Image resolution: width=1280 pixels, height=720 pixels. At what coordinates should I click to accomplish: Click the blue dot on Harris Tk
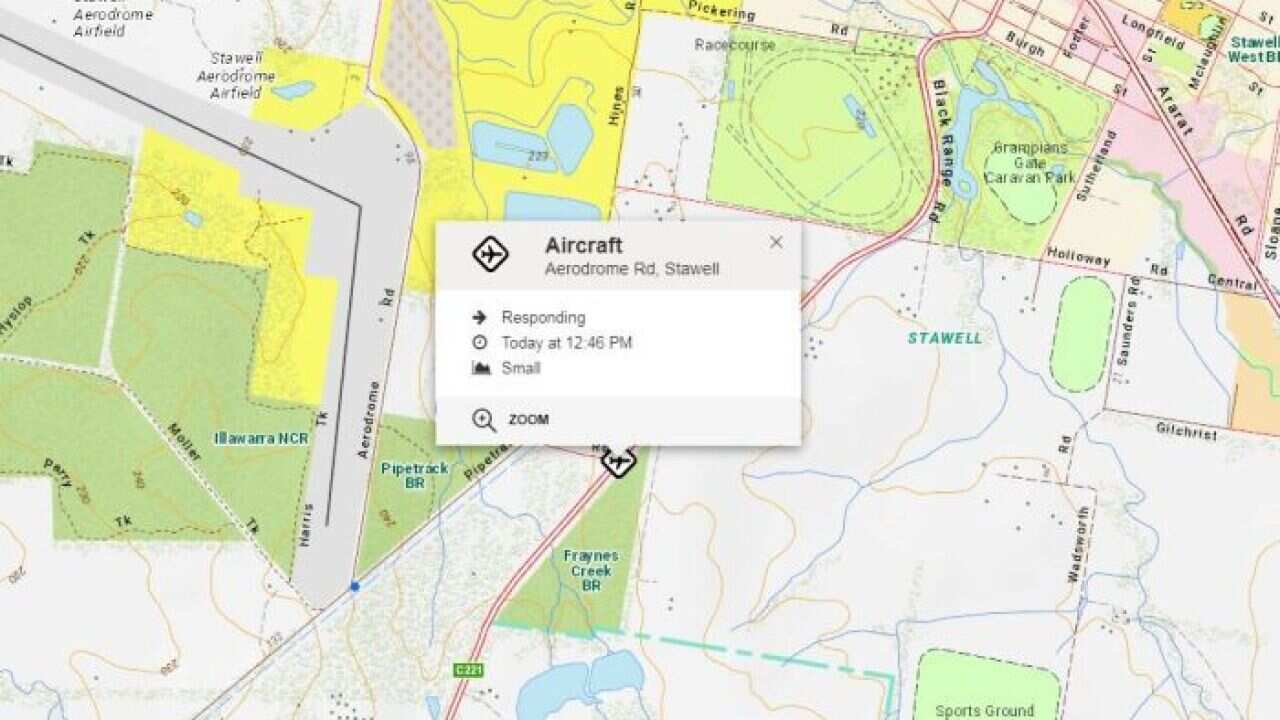tap(354, 586)
